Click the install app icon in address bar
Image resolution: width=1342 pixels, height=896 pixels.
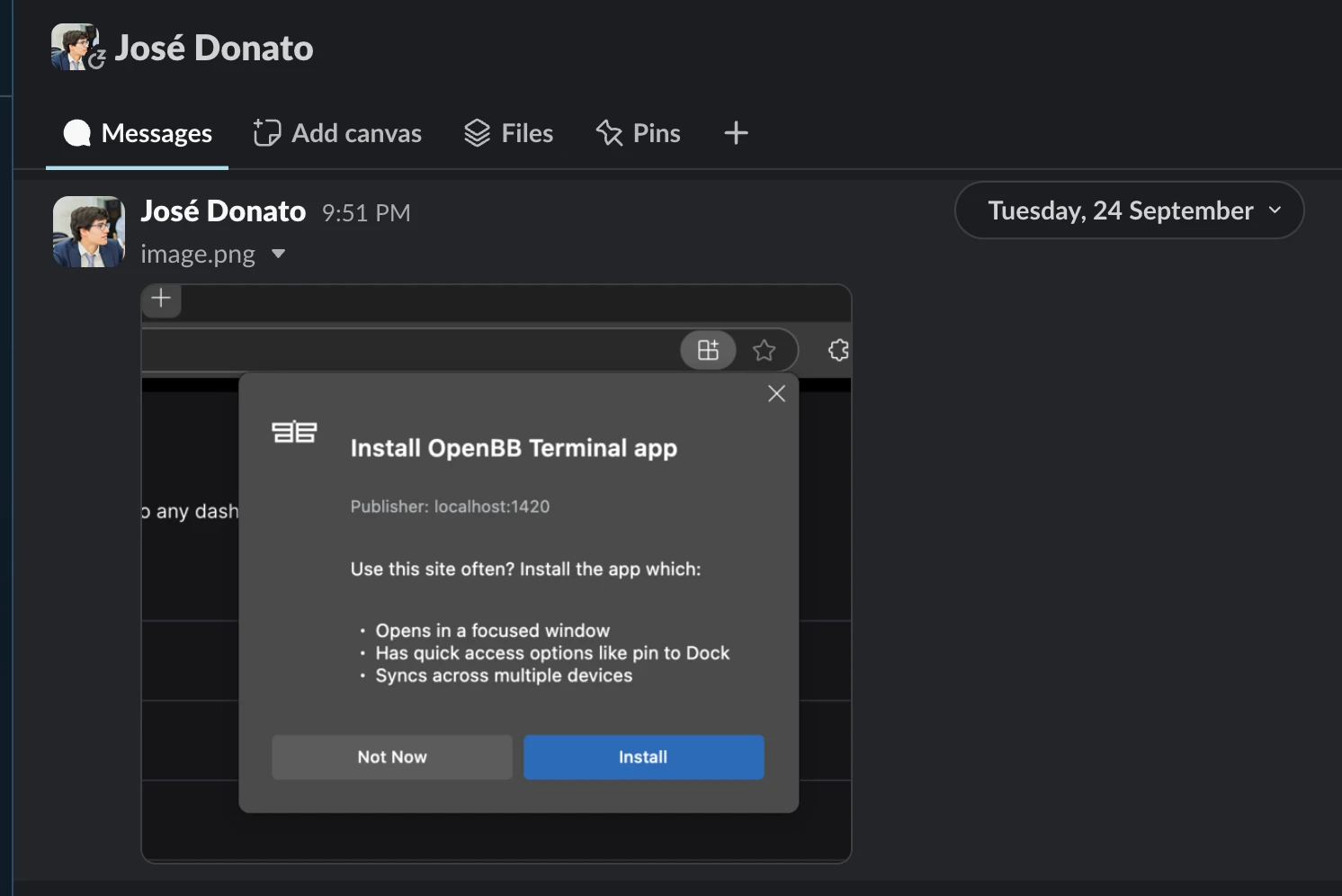(708, 350)
